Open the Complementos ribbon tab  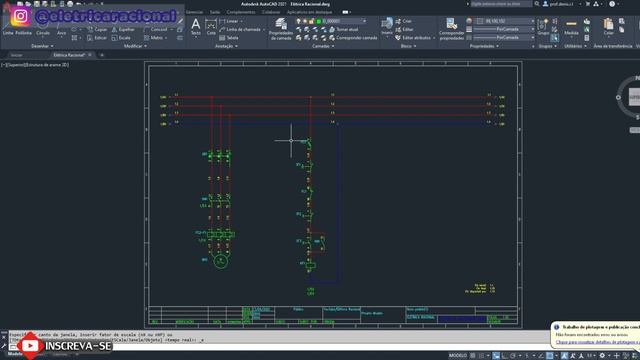coord(241,12)
